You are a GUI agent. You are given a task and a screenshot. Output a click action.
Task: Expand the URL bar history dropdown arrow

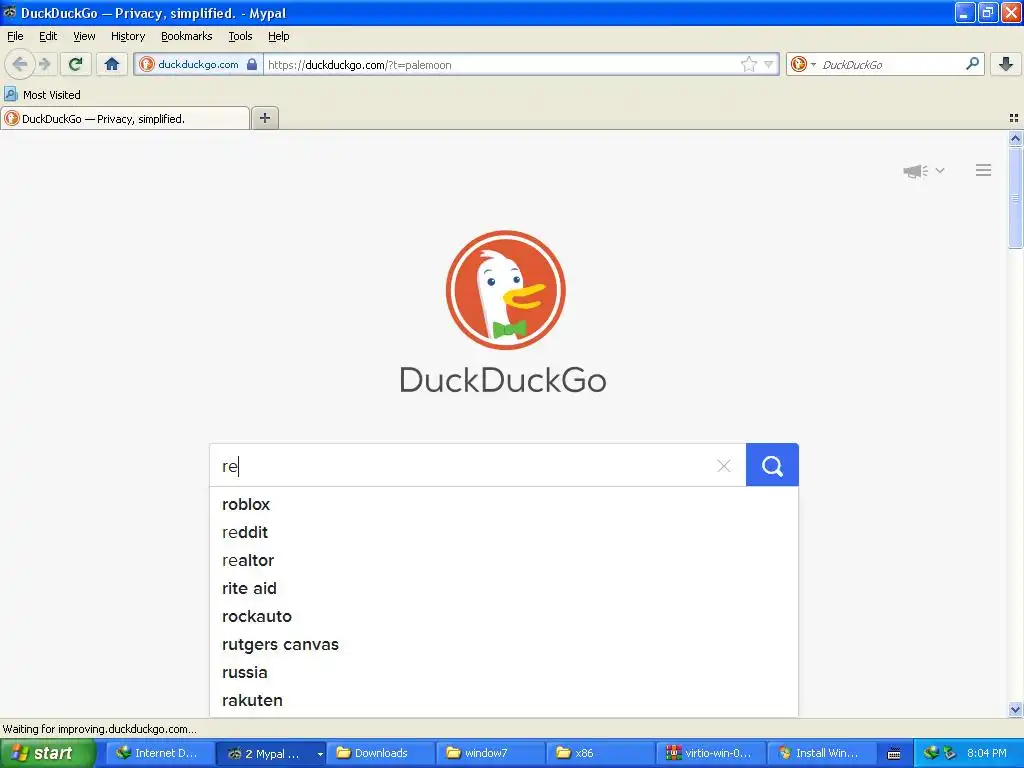pos(769,64)
